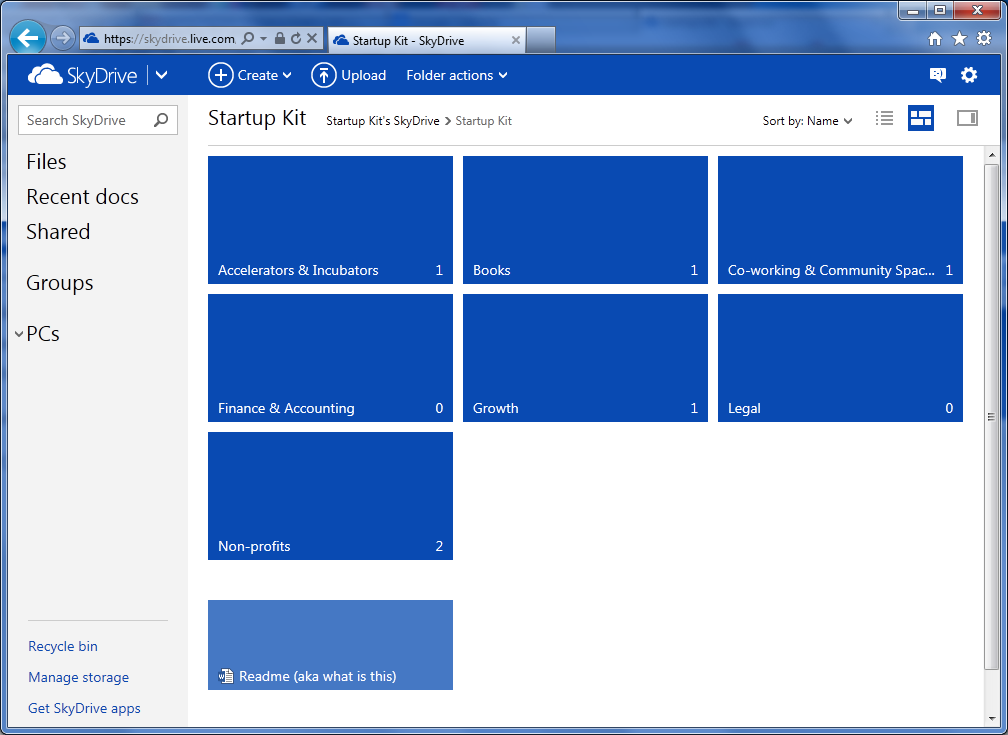The height and width of the screenshot is (735, 1008).
Task: Click the skydrive.live.com address bar
Action: click(169, 39)
